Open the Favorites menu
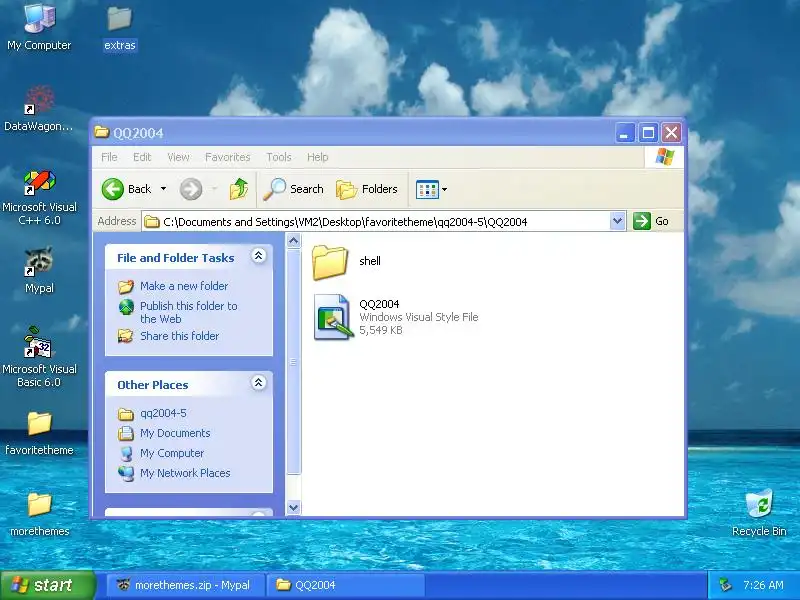 [228, 157]
